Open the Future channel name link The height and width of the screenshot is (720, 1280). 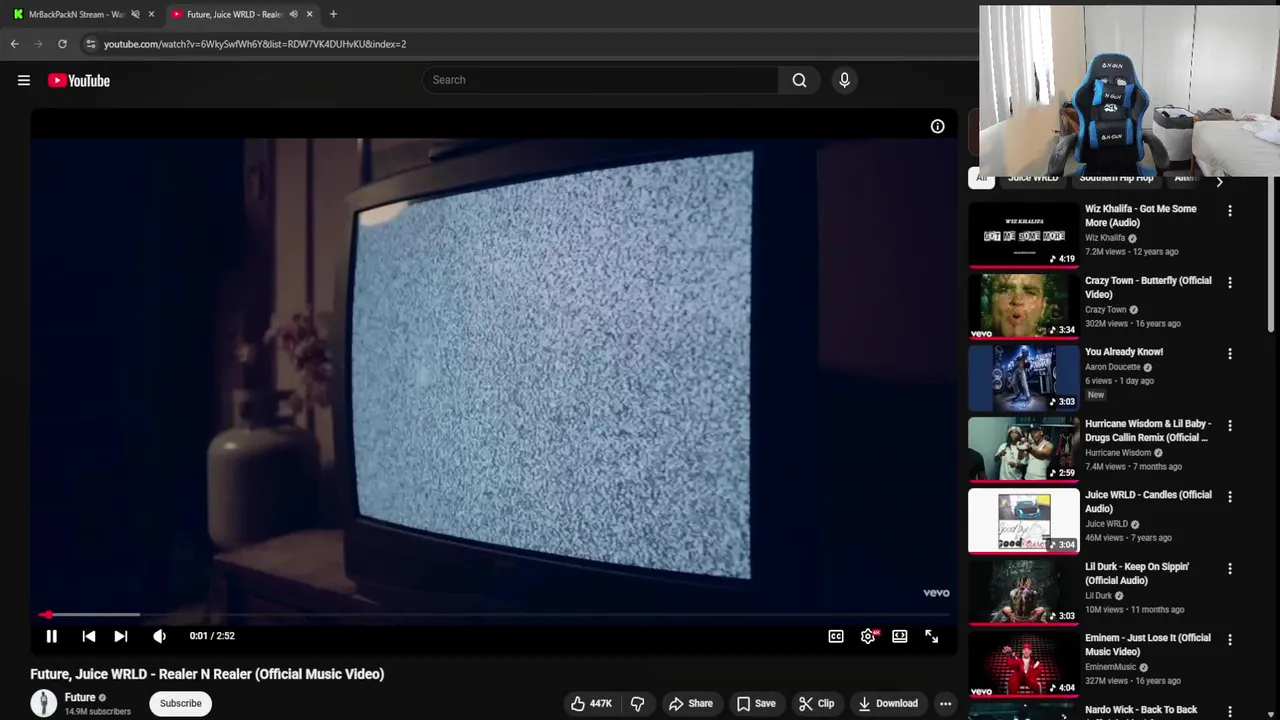coord(80,697)
